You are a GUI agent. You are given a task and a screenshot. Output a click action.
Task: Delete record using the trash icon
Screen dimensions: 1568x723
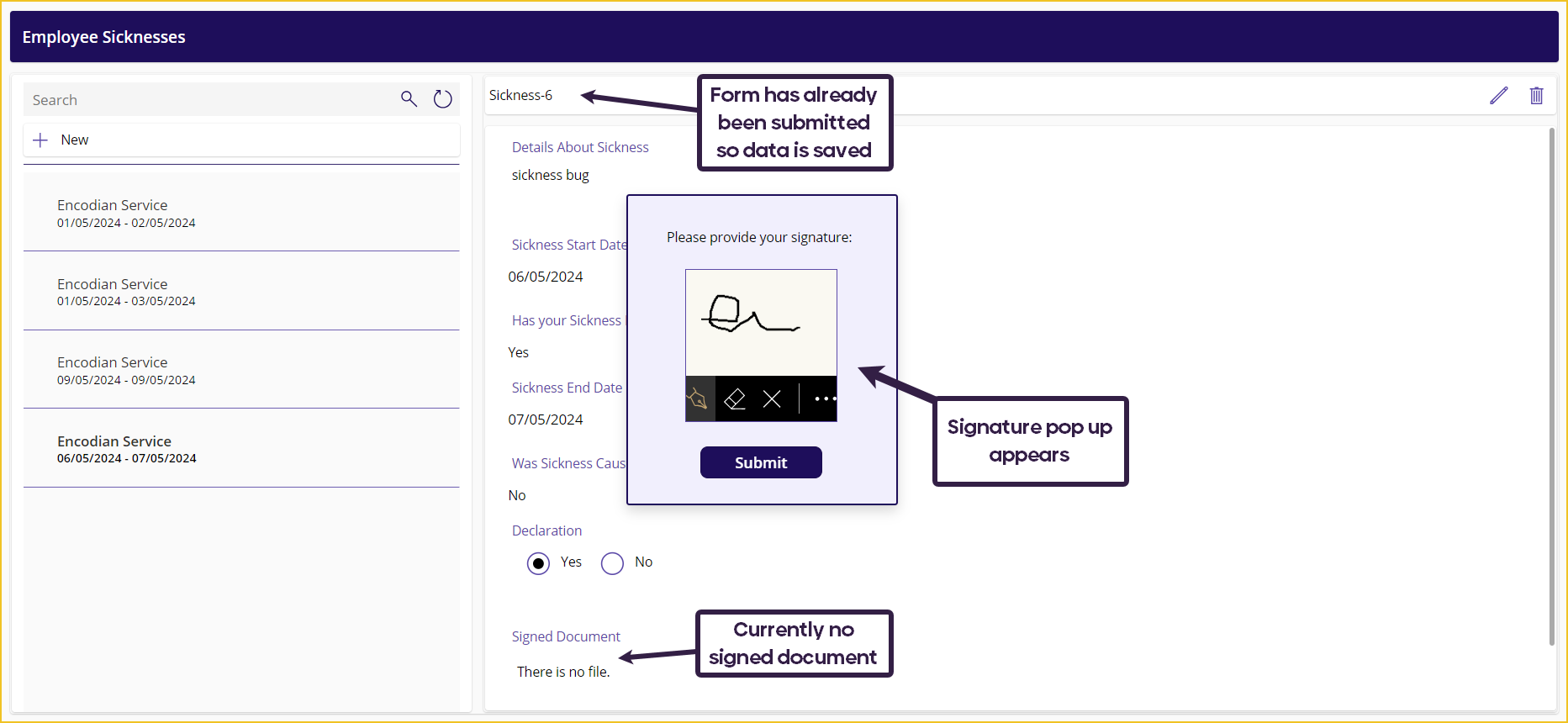pos(1536,96)
